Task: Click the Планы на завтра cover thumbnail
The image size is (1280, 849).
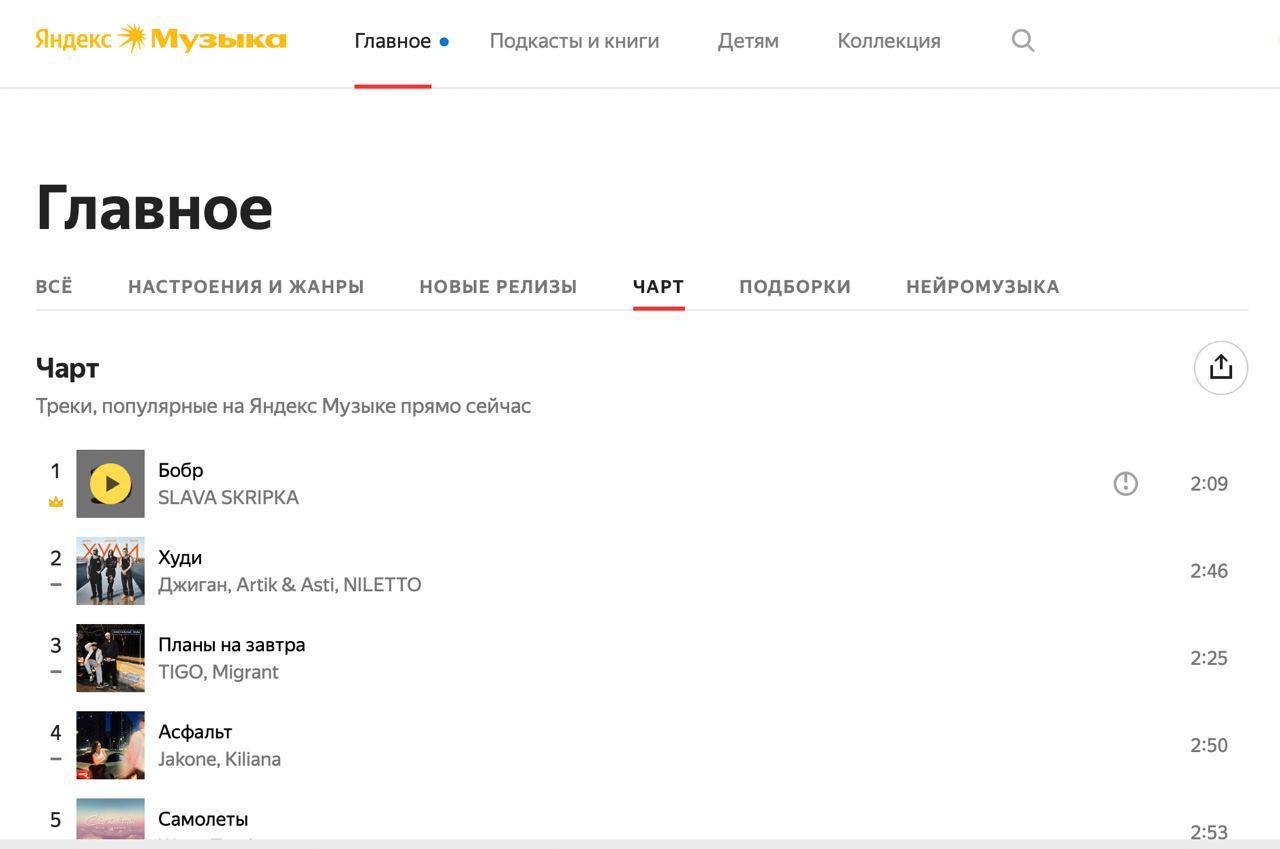Action: (110, 658)
